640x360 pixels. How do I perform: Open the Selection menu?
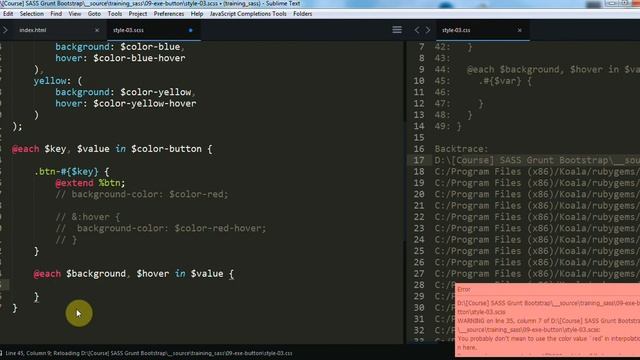31,14
